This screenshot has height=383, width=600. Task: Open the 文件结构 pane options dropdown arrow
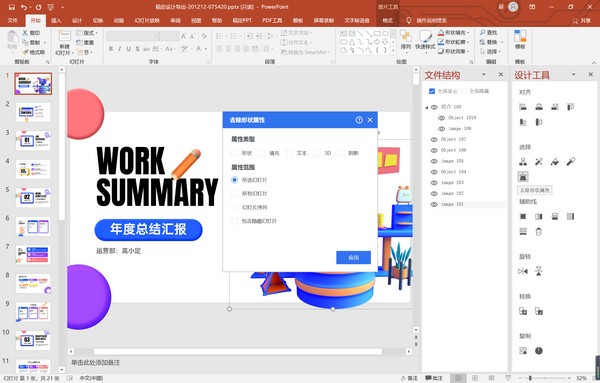point(484,74)
